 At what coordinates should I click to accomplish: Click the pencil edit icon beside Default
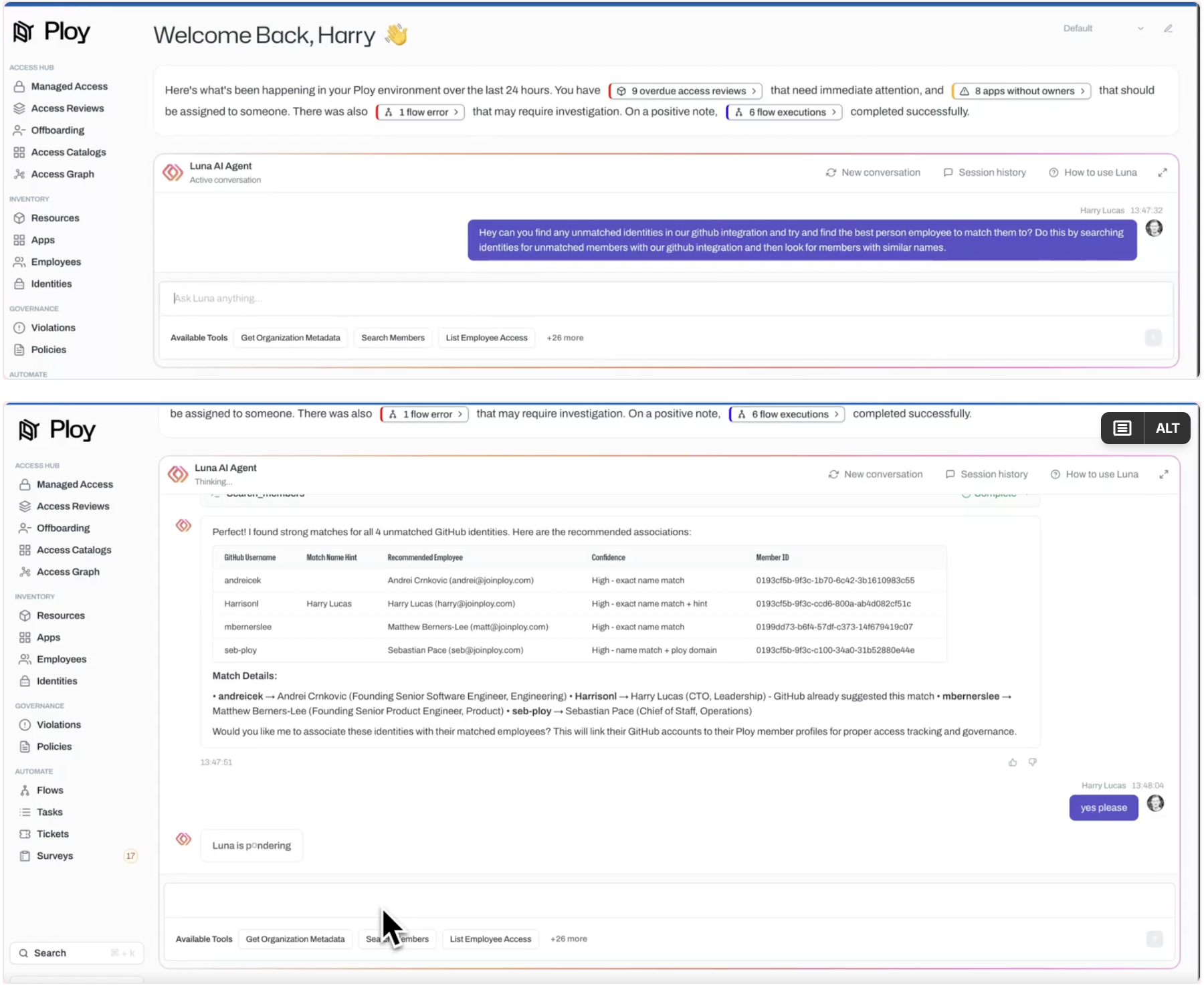click(x=1168, y=29)
